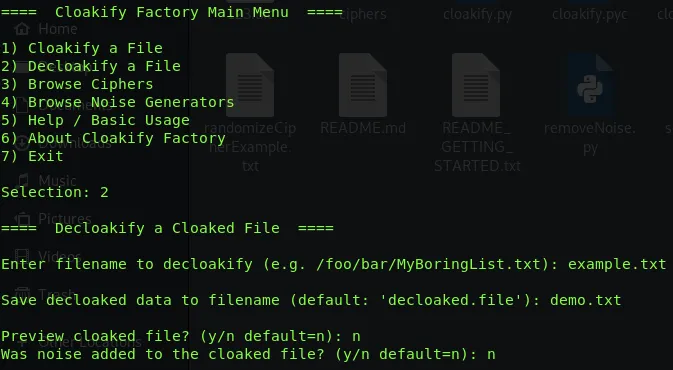The width and height of the screenshot is (673, 370).
Task: Open Videos folder in file manager sidebar
Action: pyautogui.click(x=47, y=256)
